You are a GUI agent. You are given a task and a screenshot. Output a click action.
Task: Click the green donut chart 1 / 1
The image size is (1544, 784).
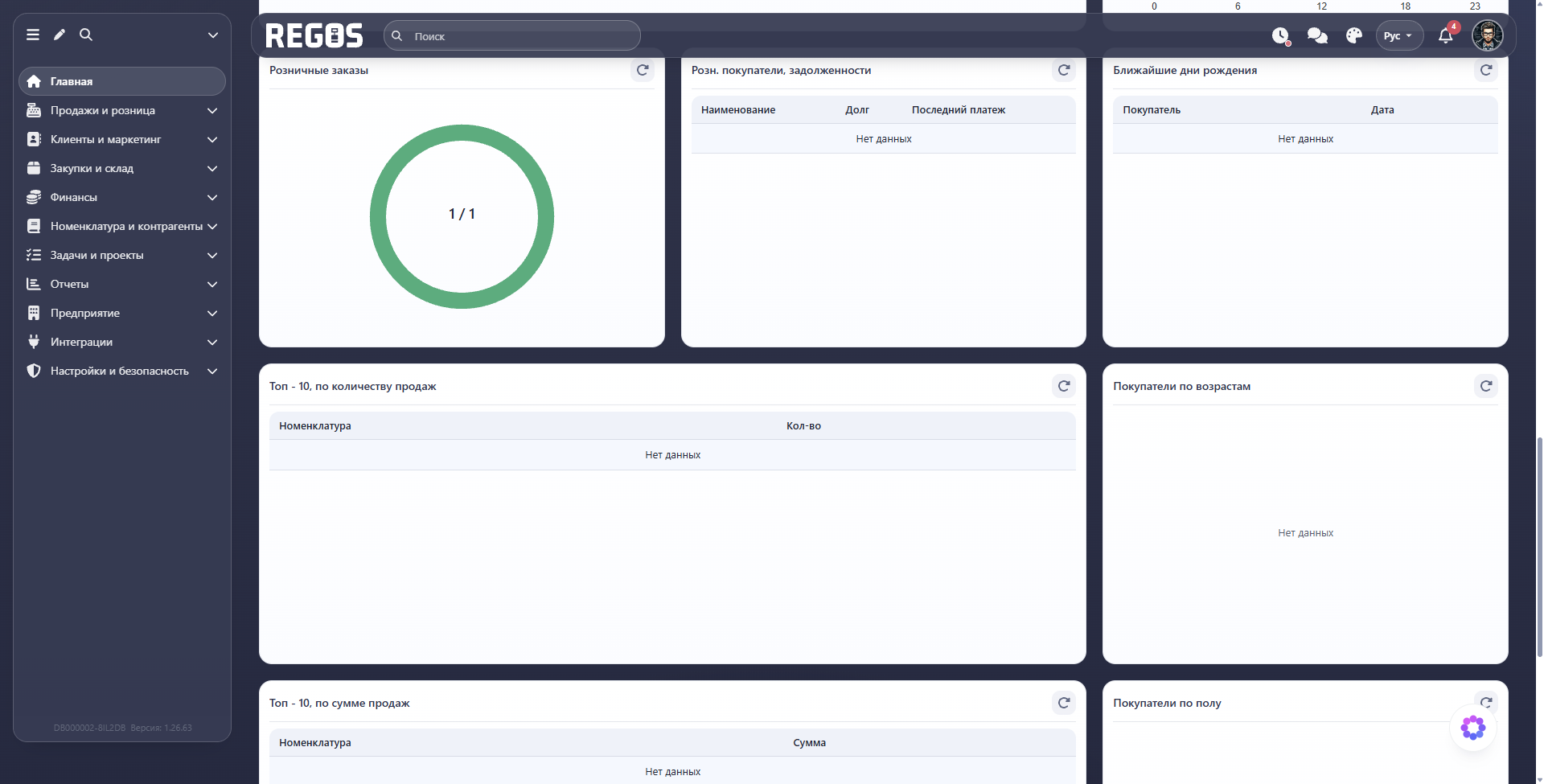click(462, 216)
